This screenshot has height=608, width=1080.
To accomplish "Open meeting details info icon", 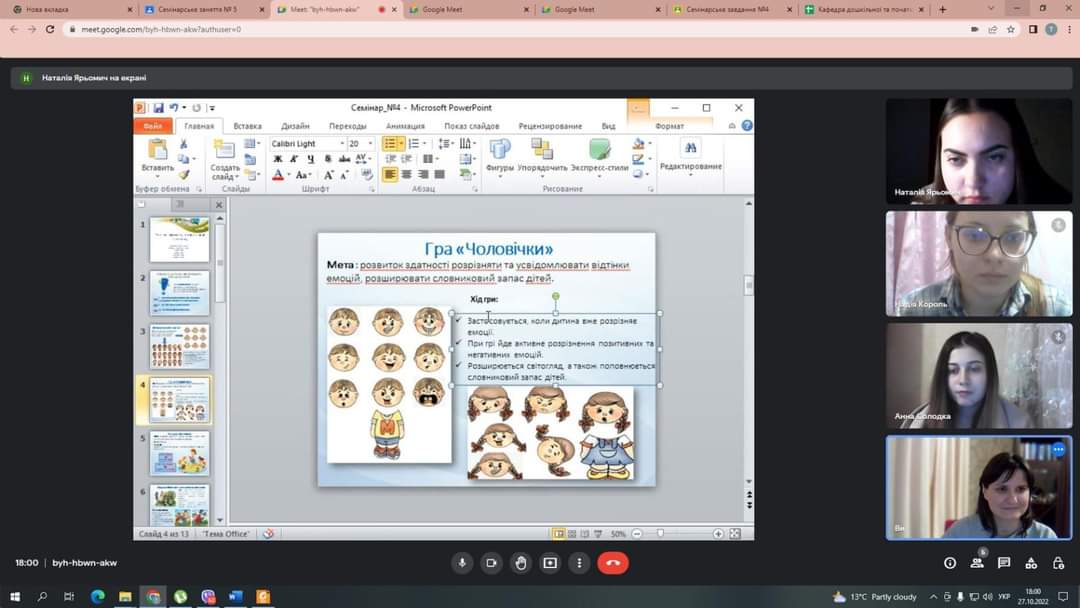I will point(950,563).
